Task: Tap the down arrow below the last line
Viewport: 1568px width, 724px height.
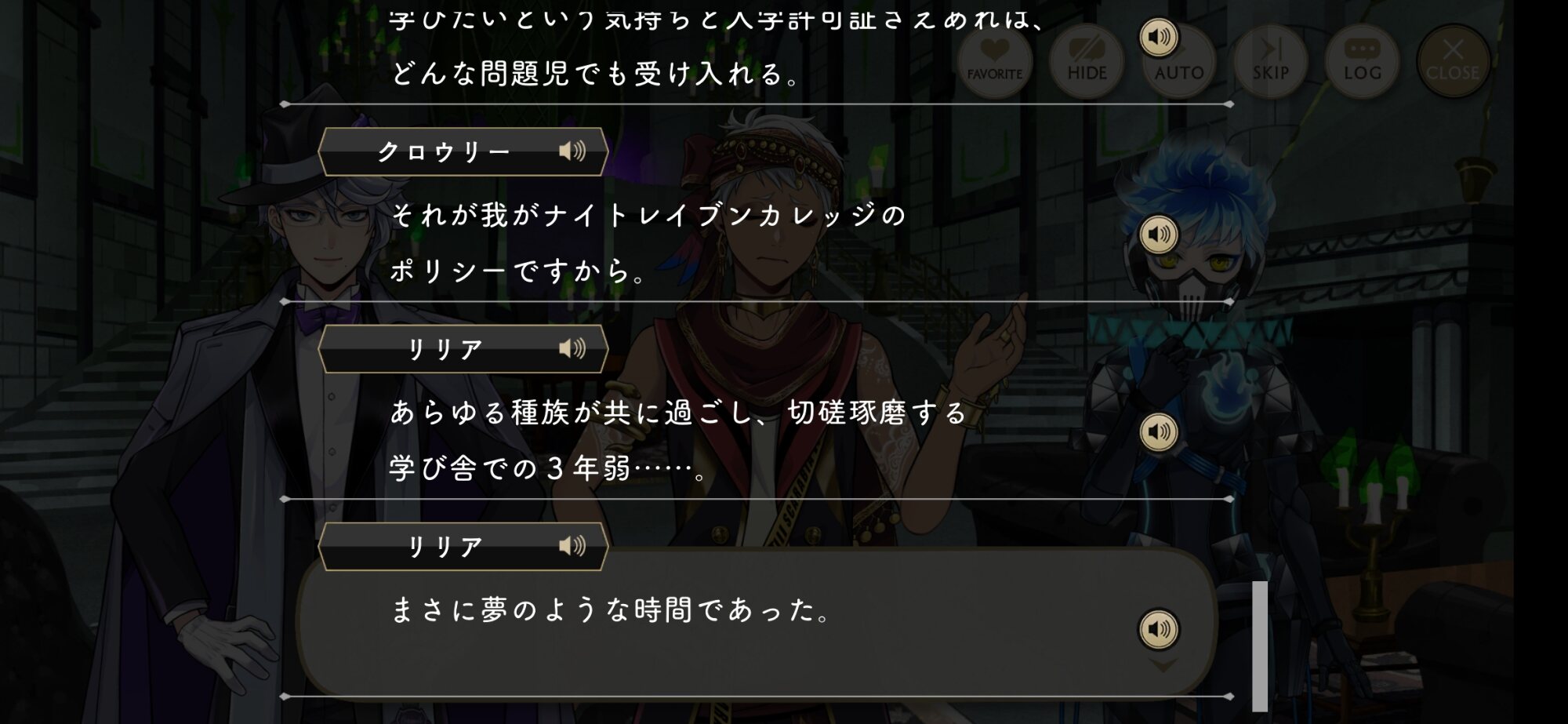Action: pos(1162,666)
